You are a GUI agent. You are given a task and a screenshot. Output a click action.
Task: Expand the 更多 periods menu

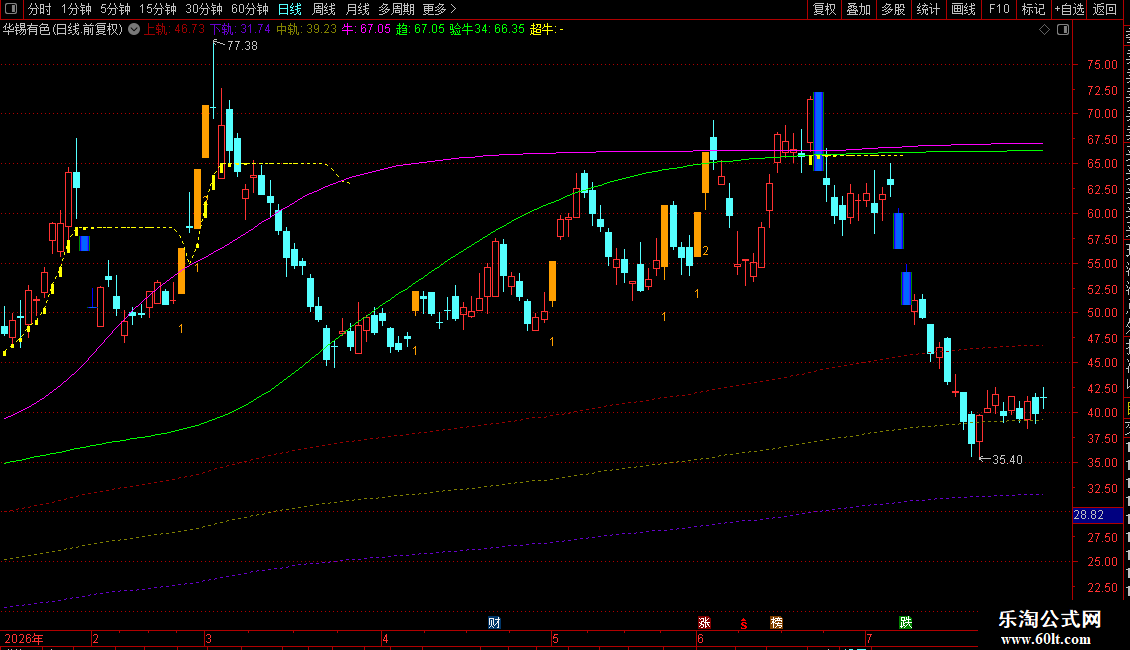click(x=439, y=9)
